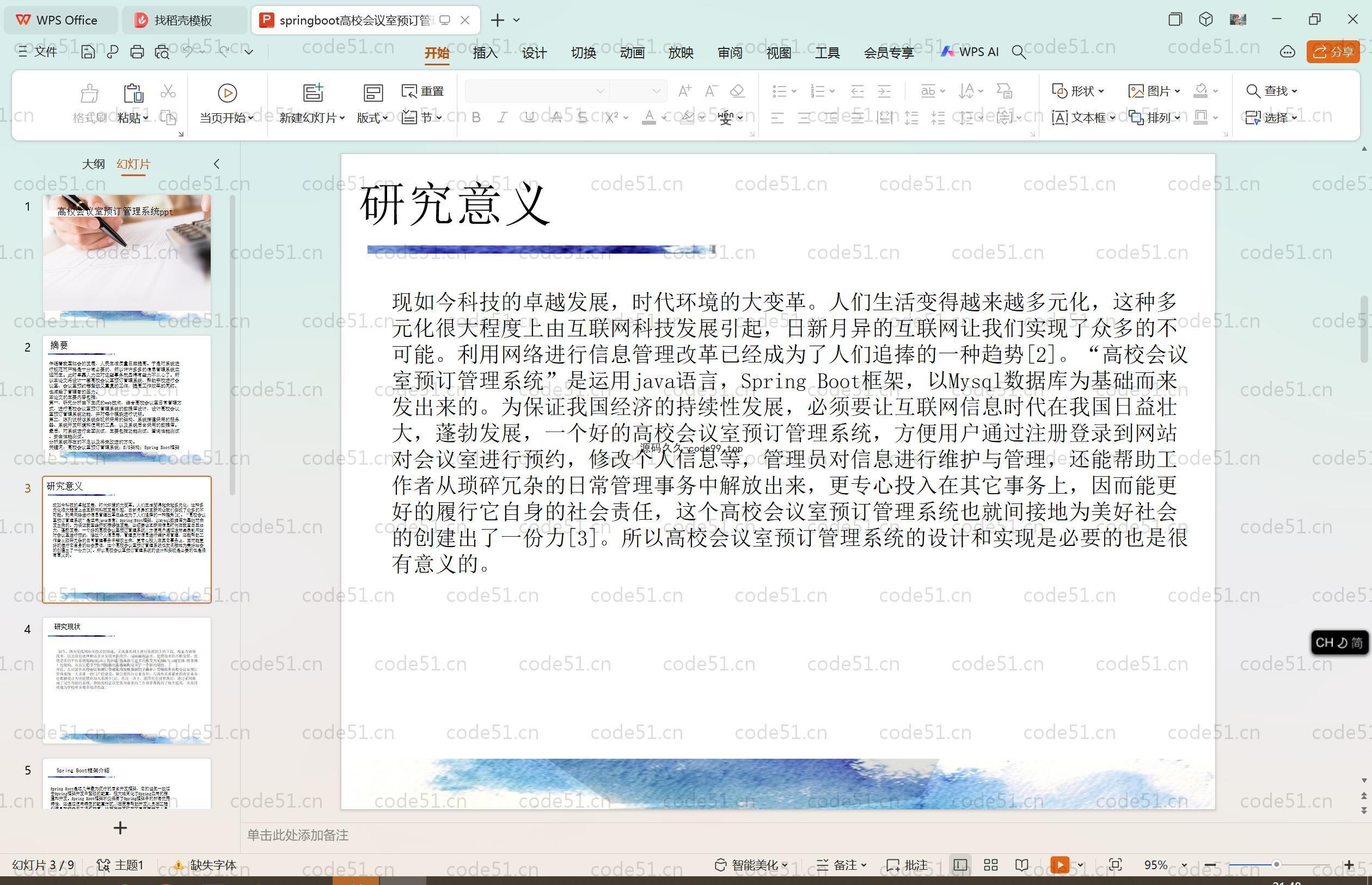Click the fit-to-window icon in status bar

point(1115,865)
